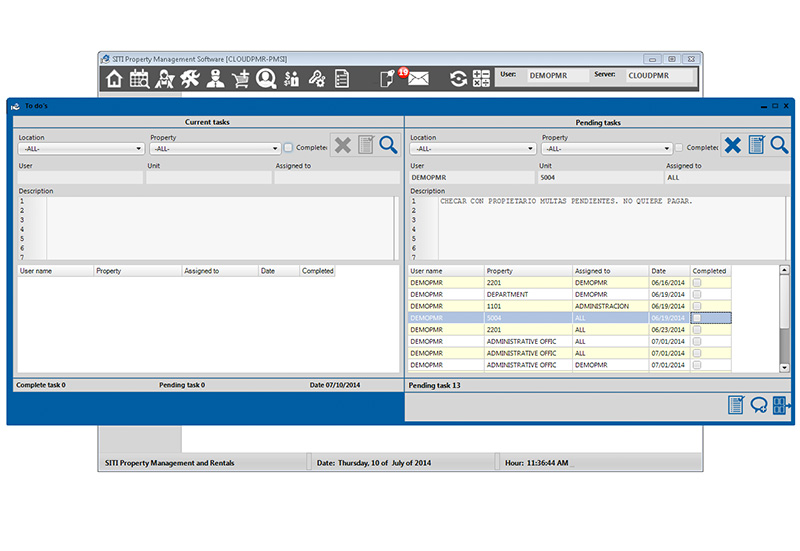
Task: Click the pending tasks list scrollbar down arrow
Action: pyautogui.click(x=784, y=366)
